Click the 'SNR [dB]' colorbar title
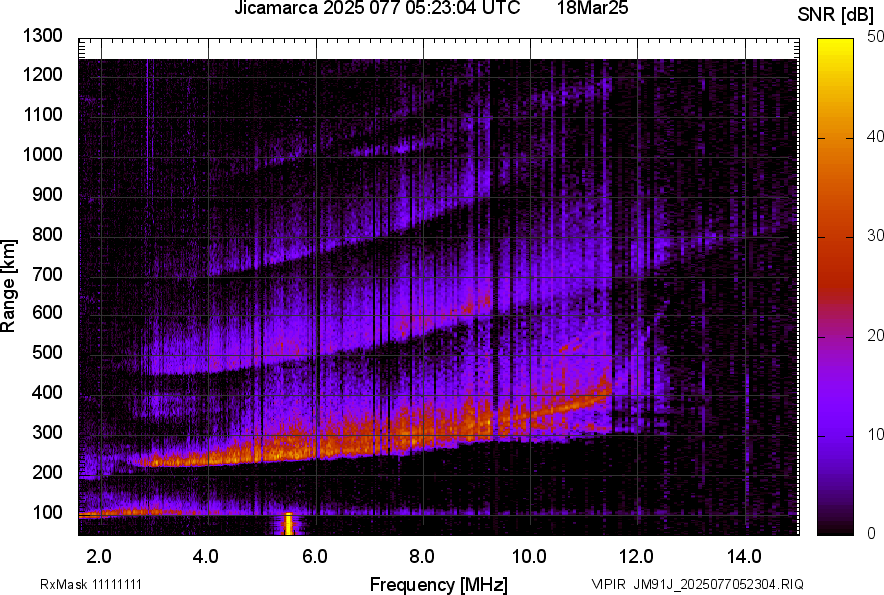This screenshot has height=595, width=884. tap(836, 16)
